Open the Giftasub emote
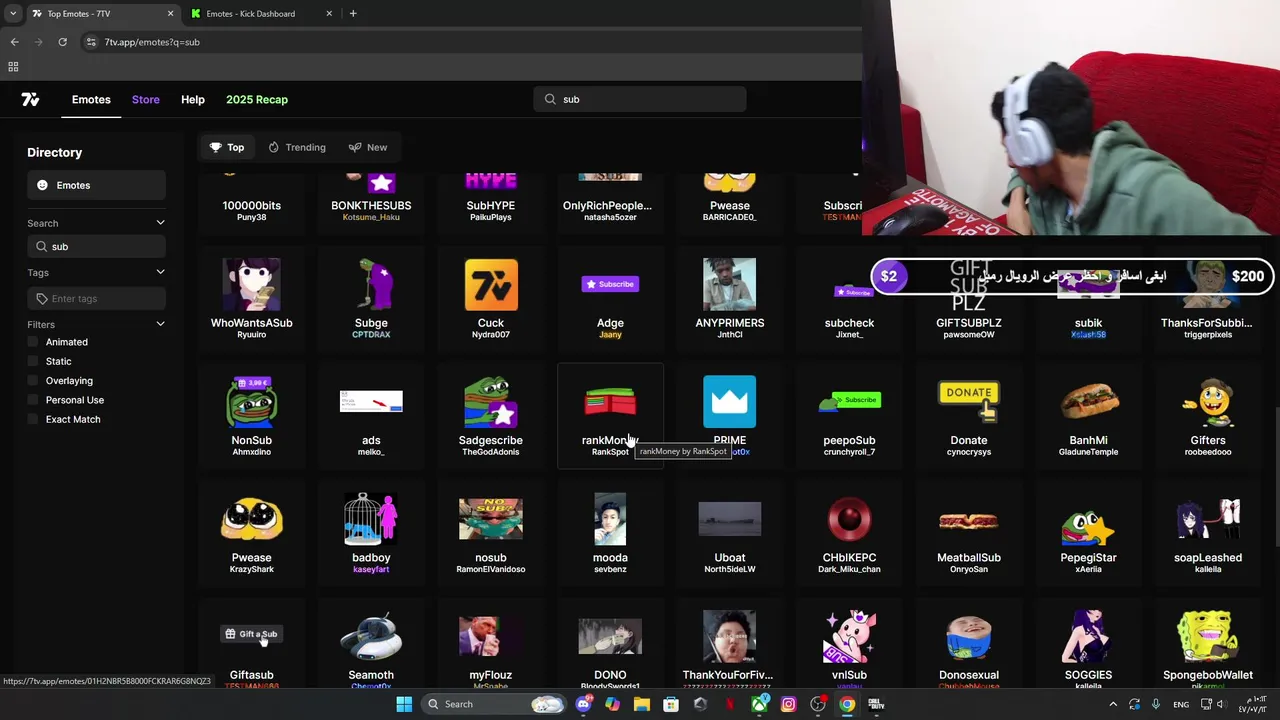Screen dimensions: 1280x720 pyautogui.click(x=252, y=643)
